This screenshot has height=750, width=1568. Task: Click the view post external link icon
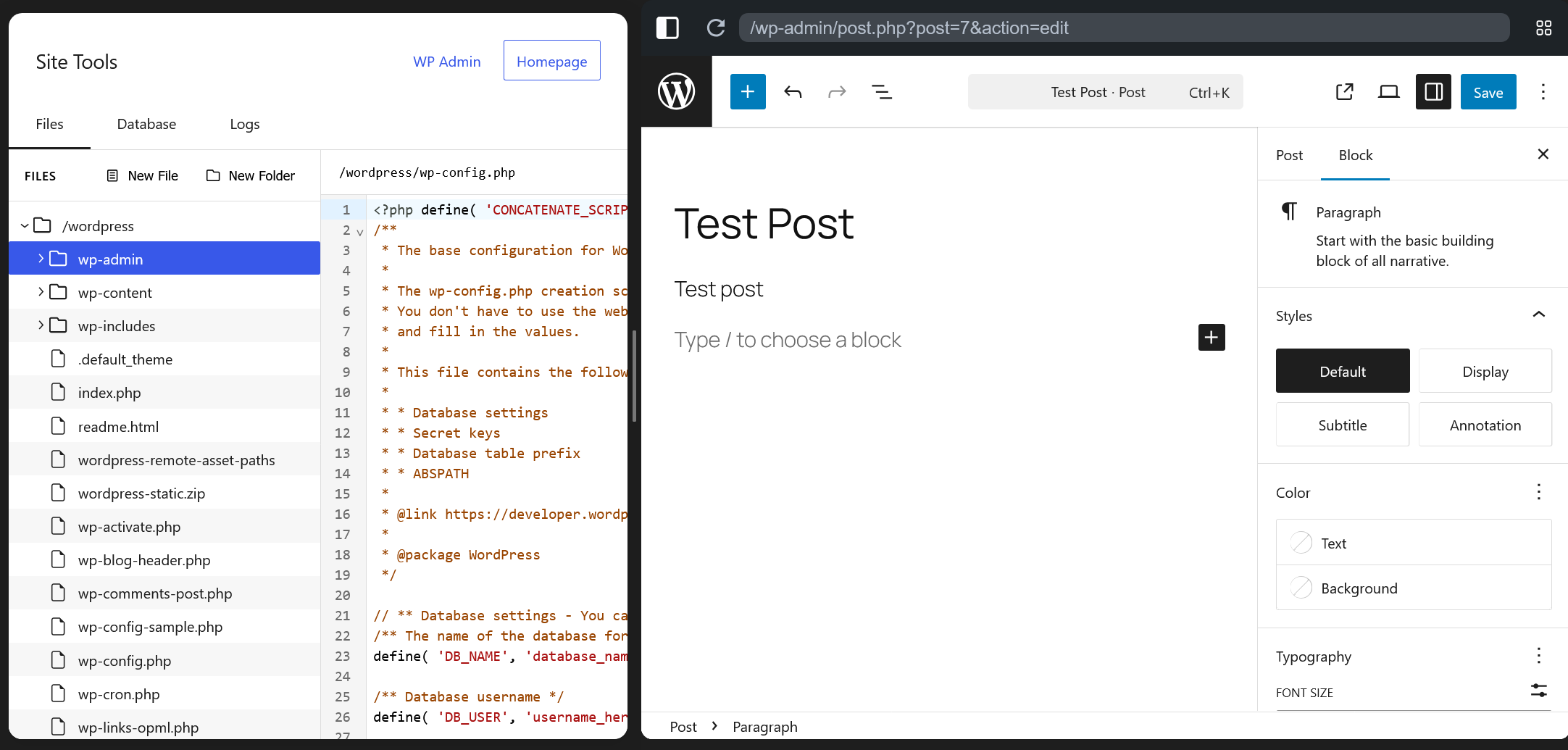1344,92
